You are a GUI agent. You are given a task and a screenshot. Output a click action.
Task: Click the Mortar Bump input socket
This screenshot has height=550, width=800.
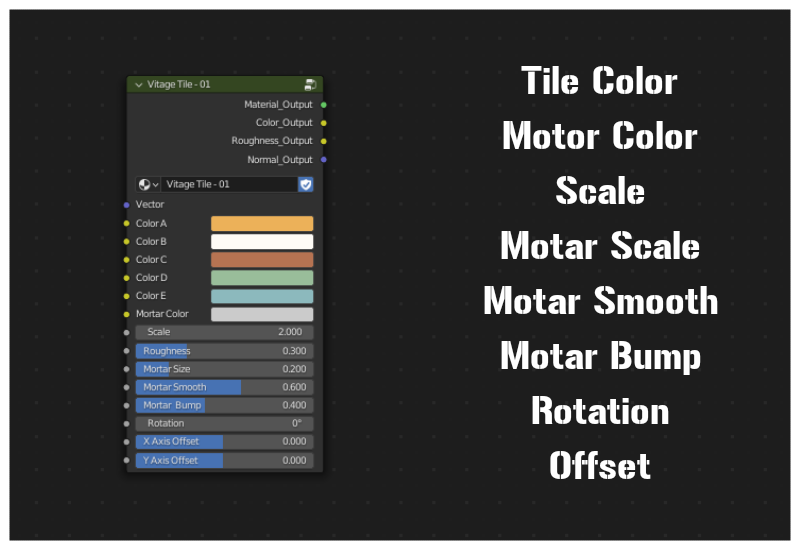click(127, 405)
